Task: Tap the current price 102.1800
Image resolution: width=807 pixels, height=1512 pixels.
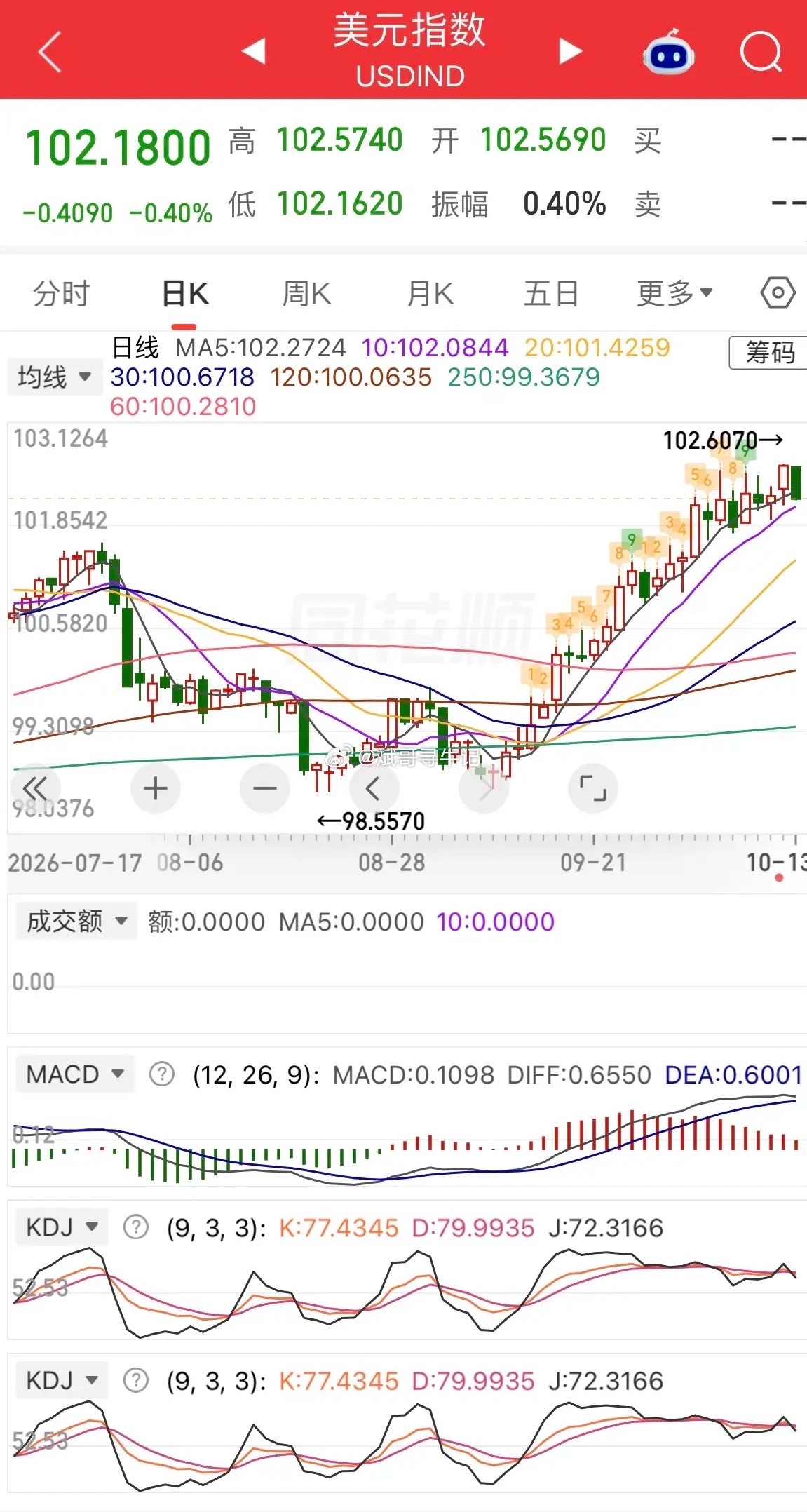Action: point(118,149)
